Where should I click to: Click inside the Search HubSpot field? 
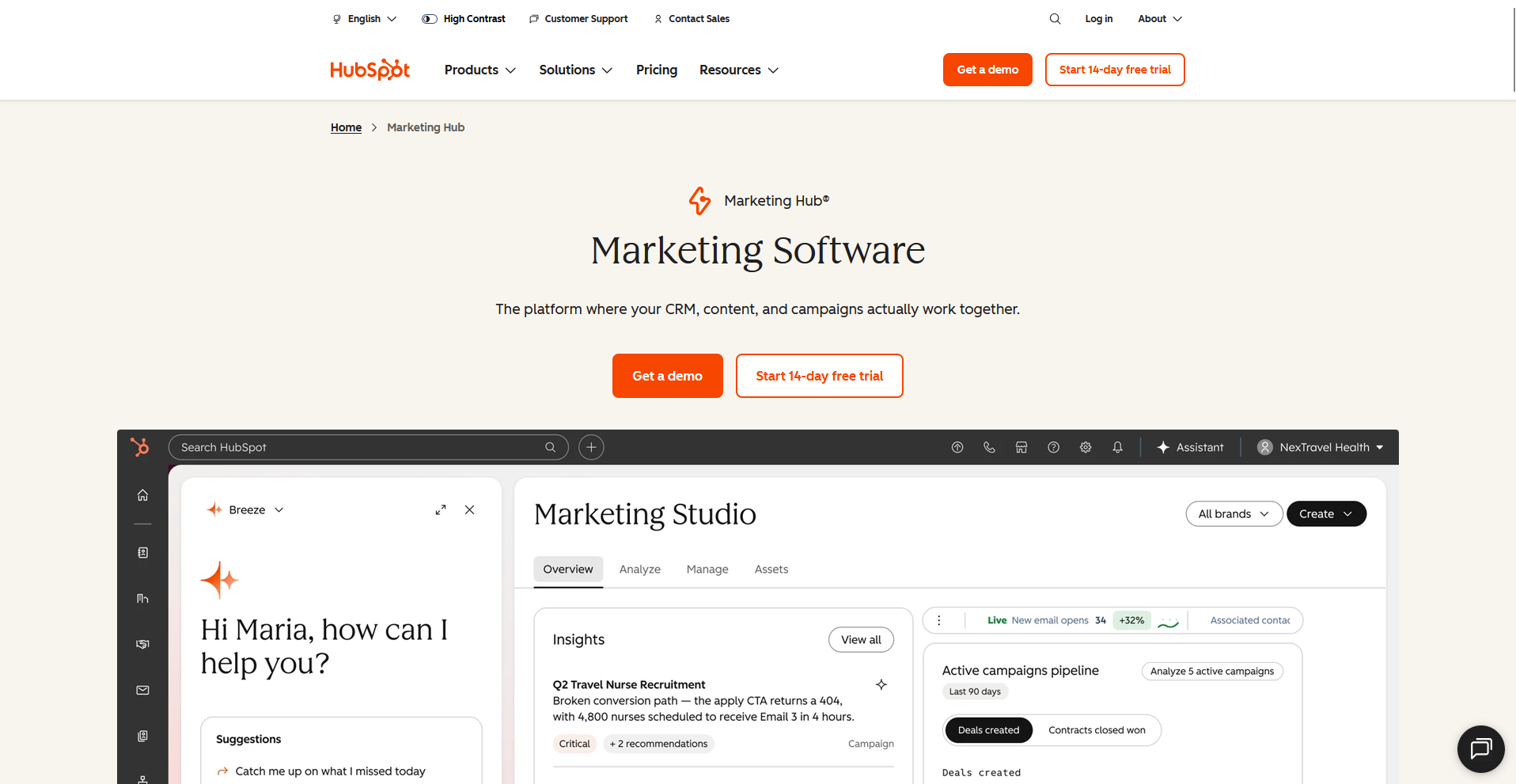pos(368,447)
